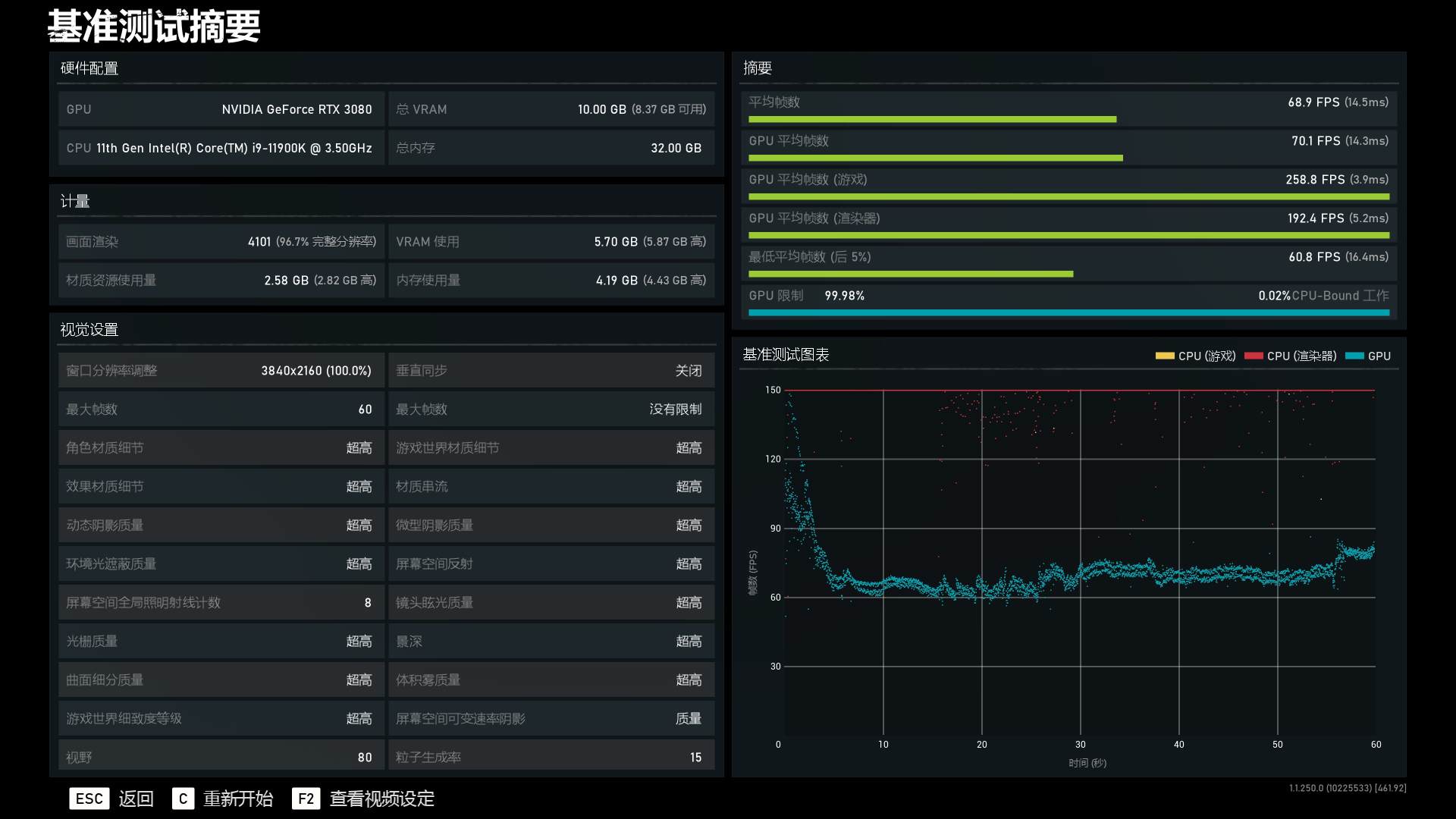Viewport: 1456px width, 819px height.
Task: Expand the 硬件配置 panel header
Action: click(x=91, y=68)
